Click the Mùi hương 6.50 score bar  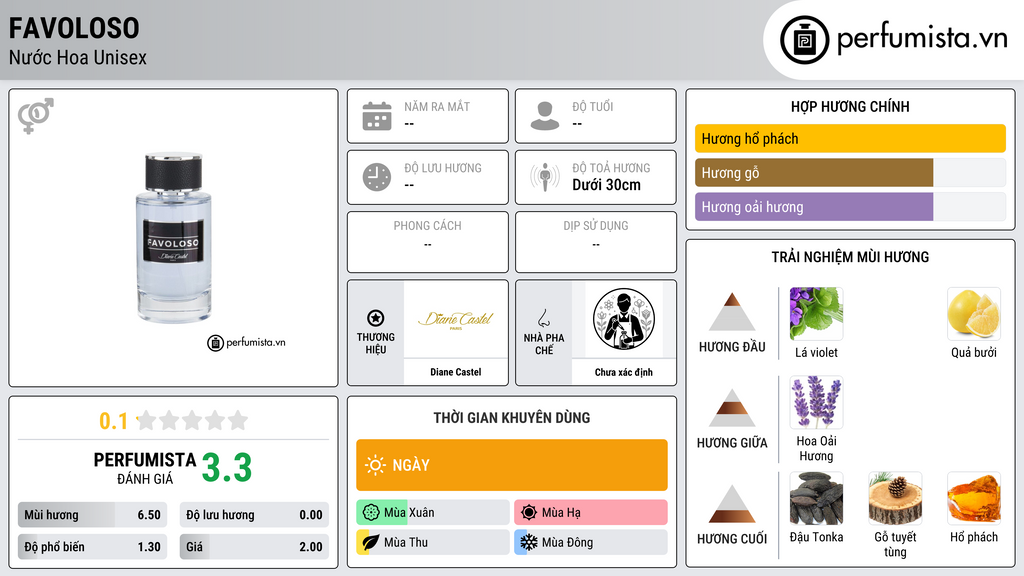point(92,515)
